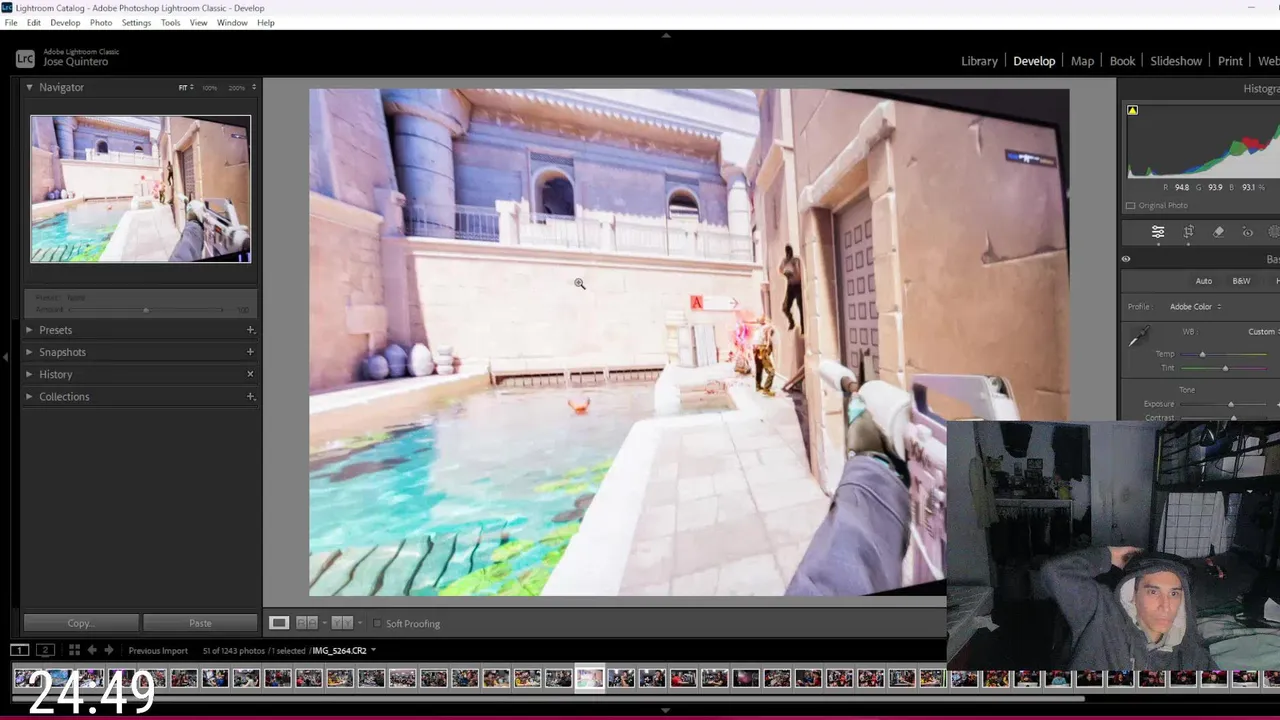Hide top module panel arrow
This screenshot has height=720, width=1280.
pyautogui.click(x=666, y=35)
